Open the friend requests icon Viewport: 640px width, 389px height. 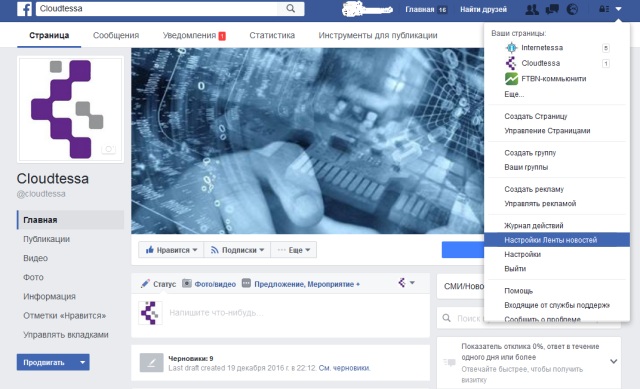point(531,9)
